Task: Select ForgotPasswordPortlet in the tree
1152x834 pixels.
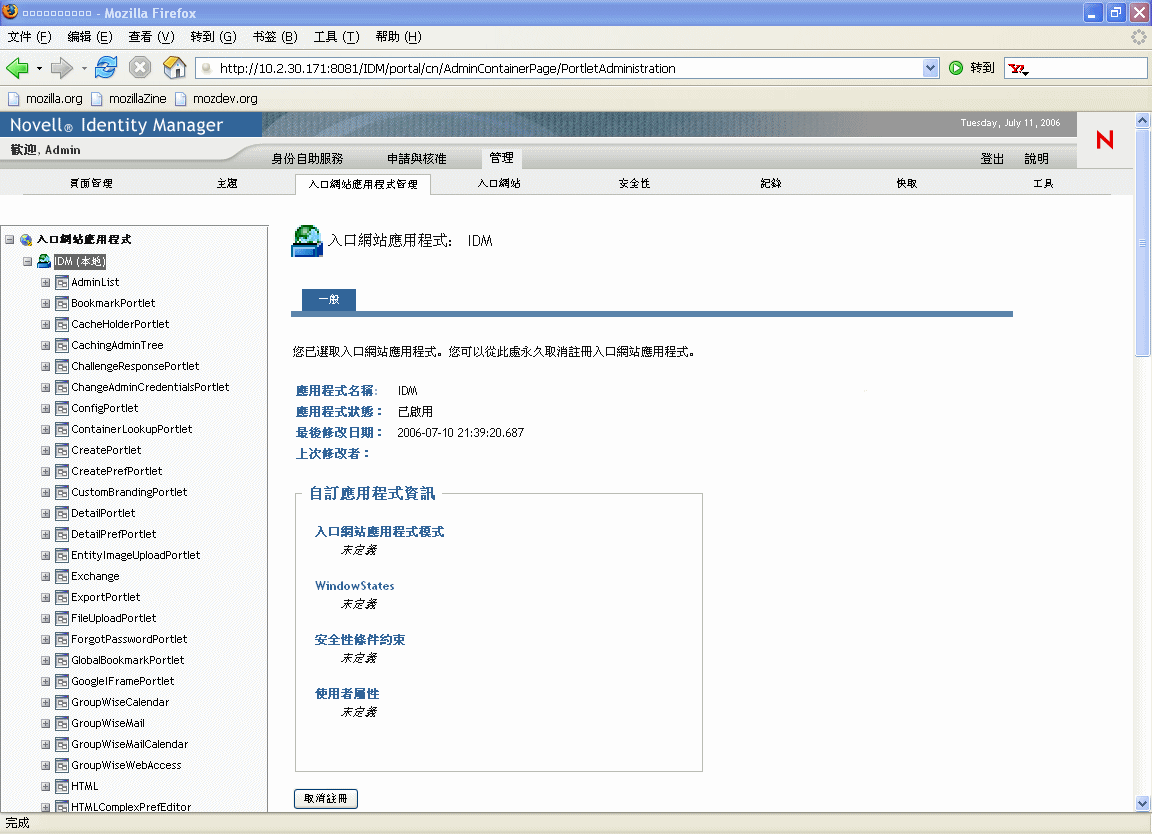Action: click(129, 639)
